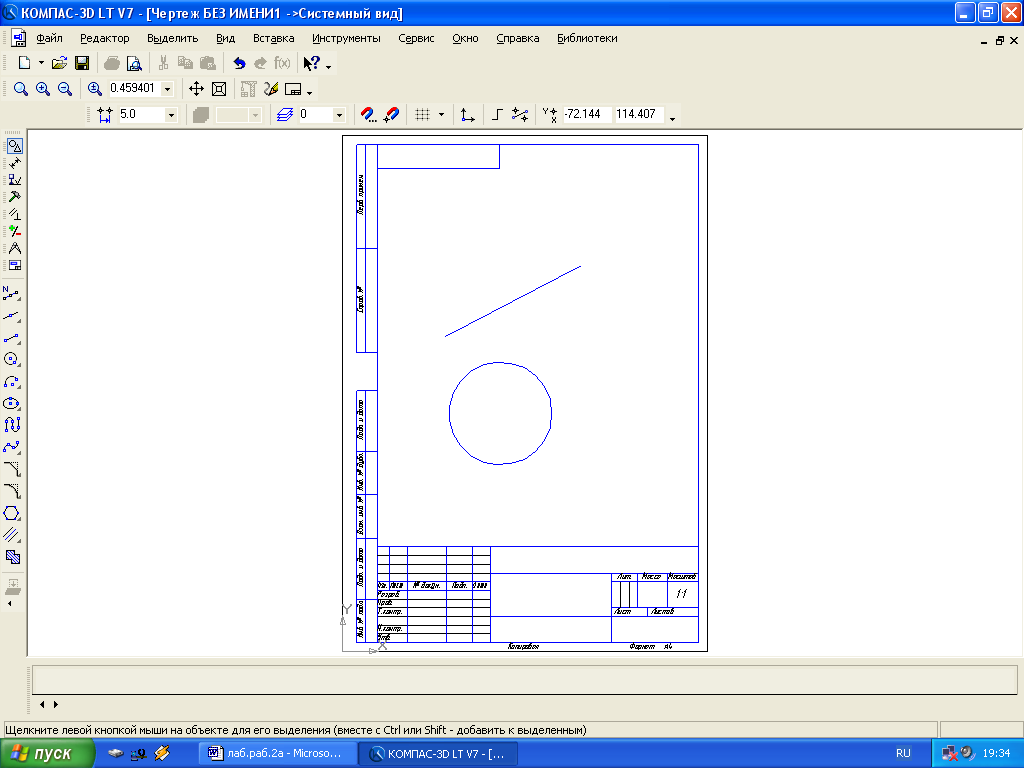1024x768 pixels.
Task: Expand current state toolbar options arrow
Action: (x=673, y=119)
